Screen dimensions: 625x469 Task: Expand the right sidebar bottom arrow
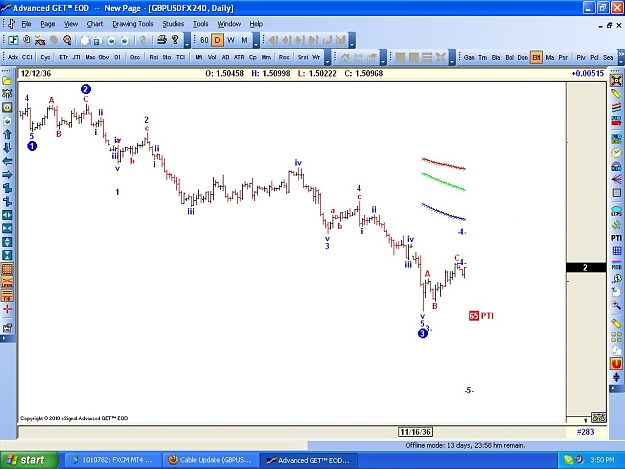point(617,388)
